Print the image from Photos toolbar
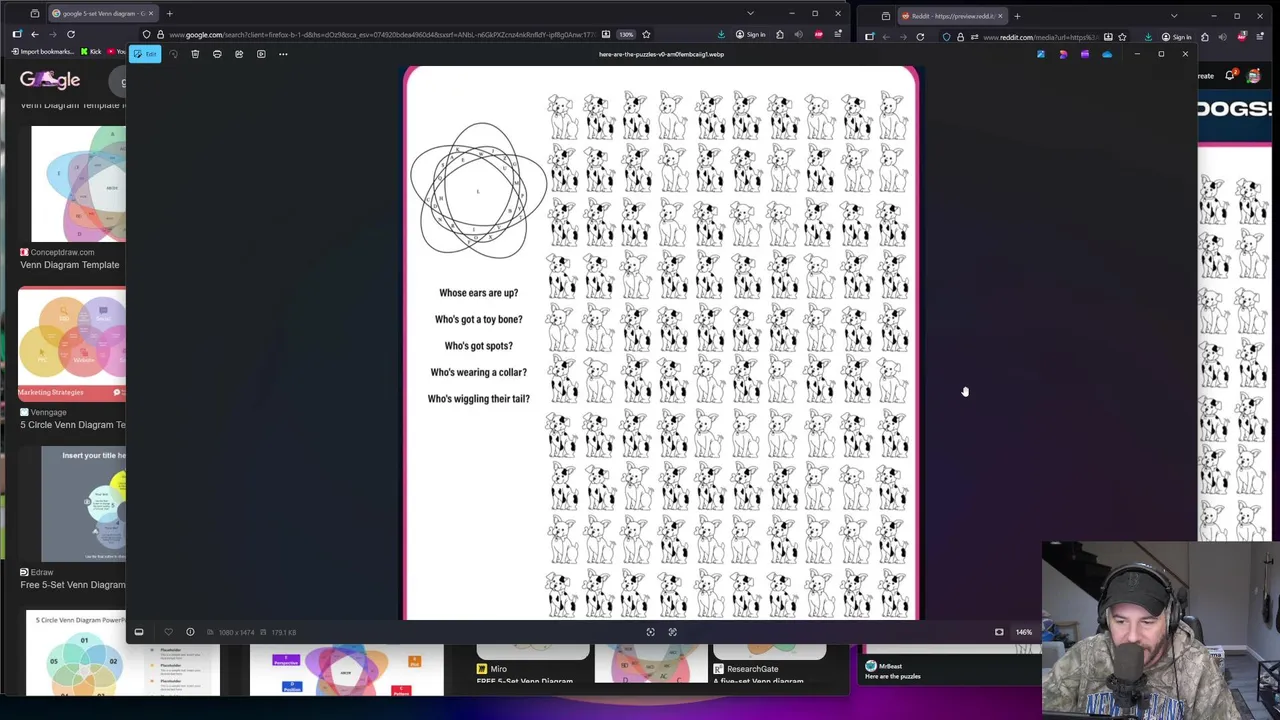Image resolution: width=1280 pixels, height=720 pixels. (x=217, y=54)
